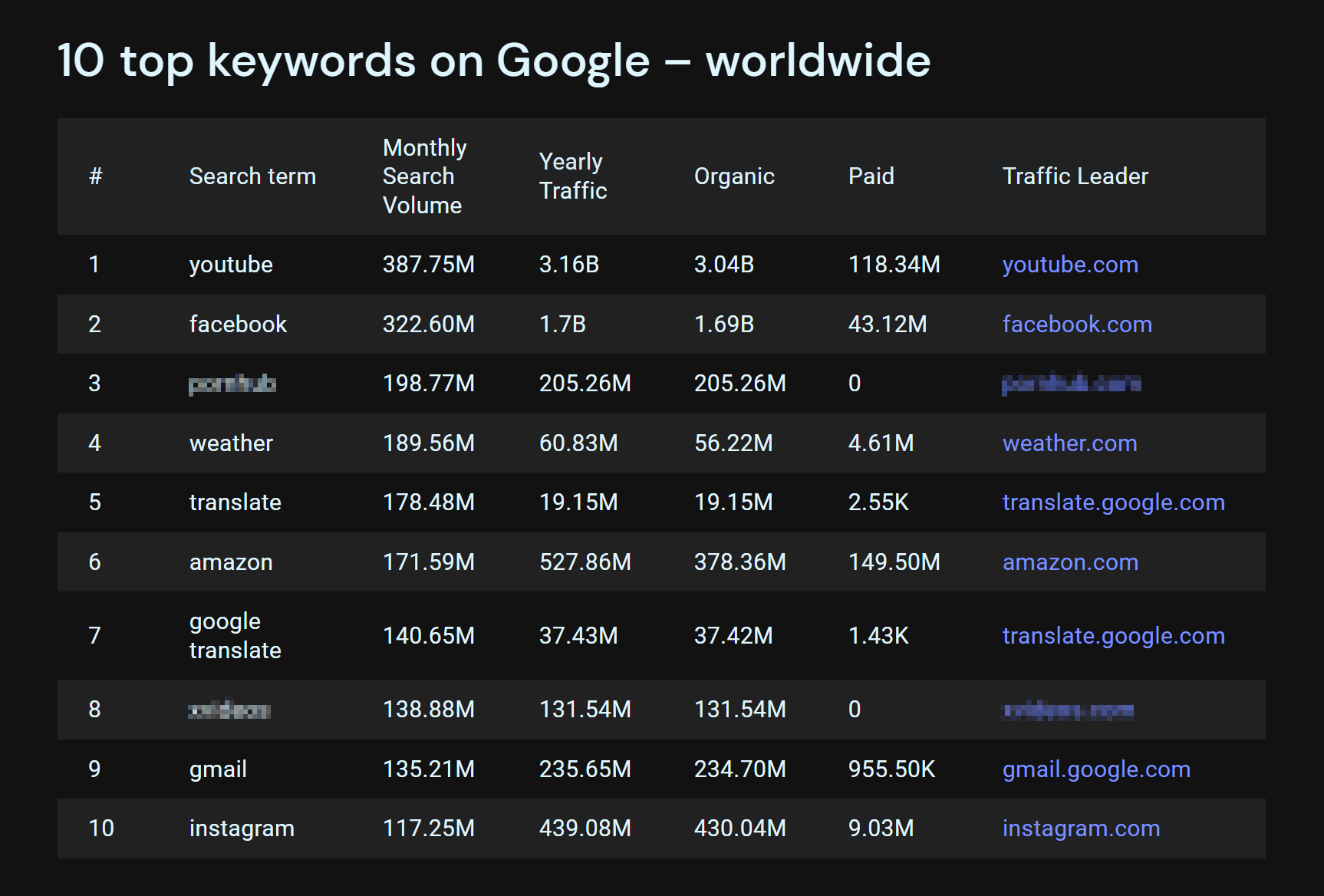
Task: Select the 'amazon' search term cell
Action: pyautogui.click(x=231, y=562)
